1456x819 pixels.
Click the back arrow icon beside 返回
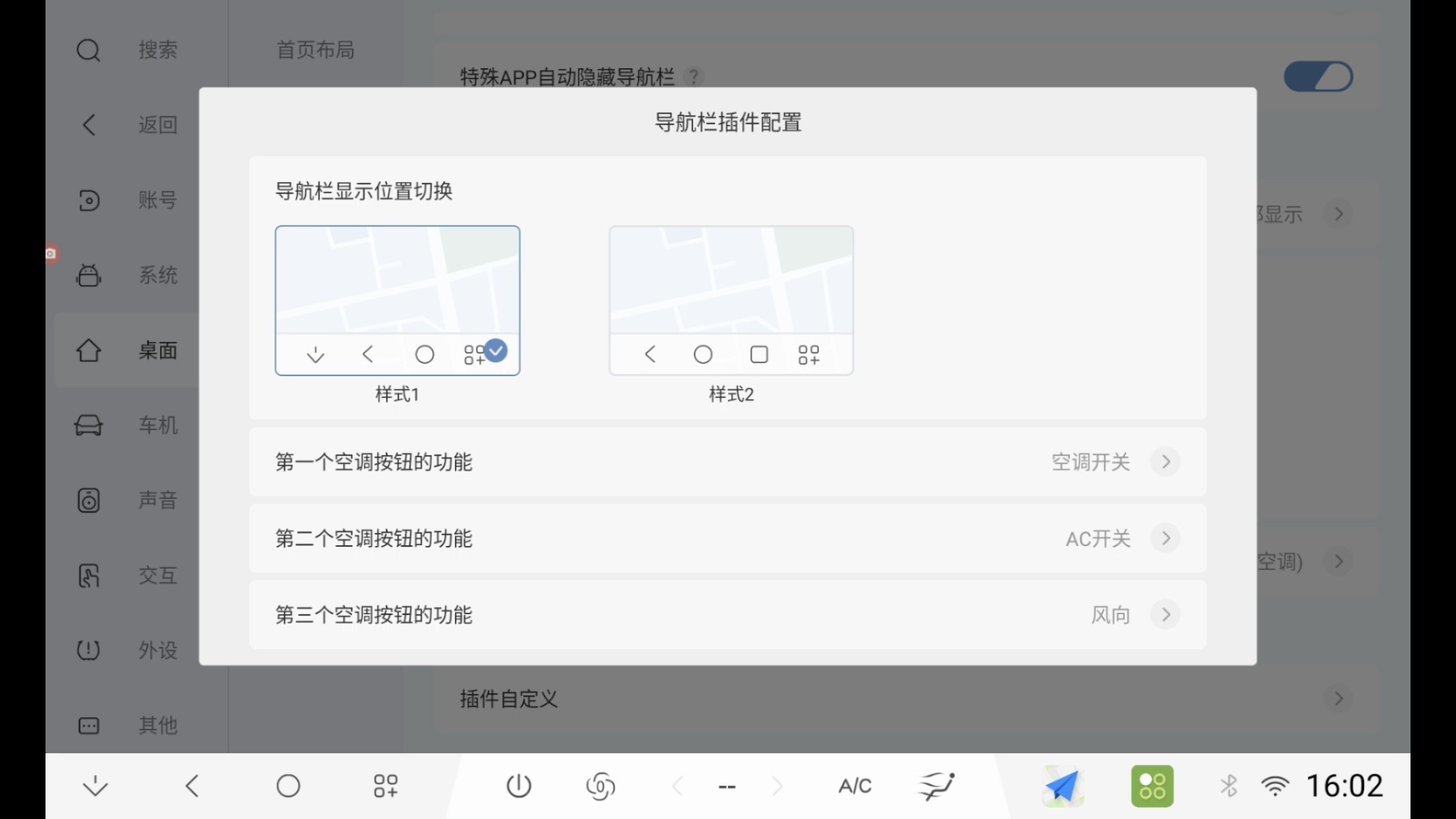(x=89, y=124)
